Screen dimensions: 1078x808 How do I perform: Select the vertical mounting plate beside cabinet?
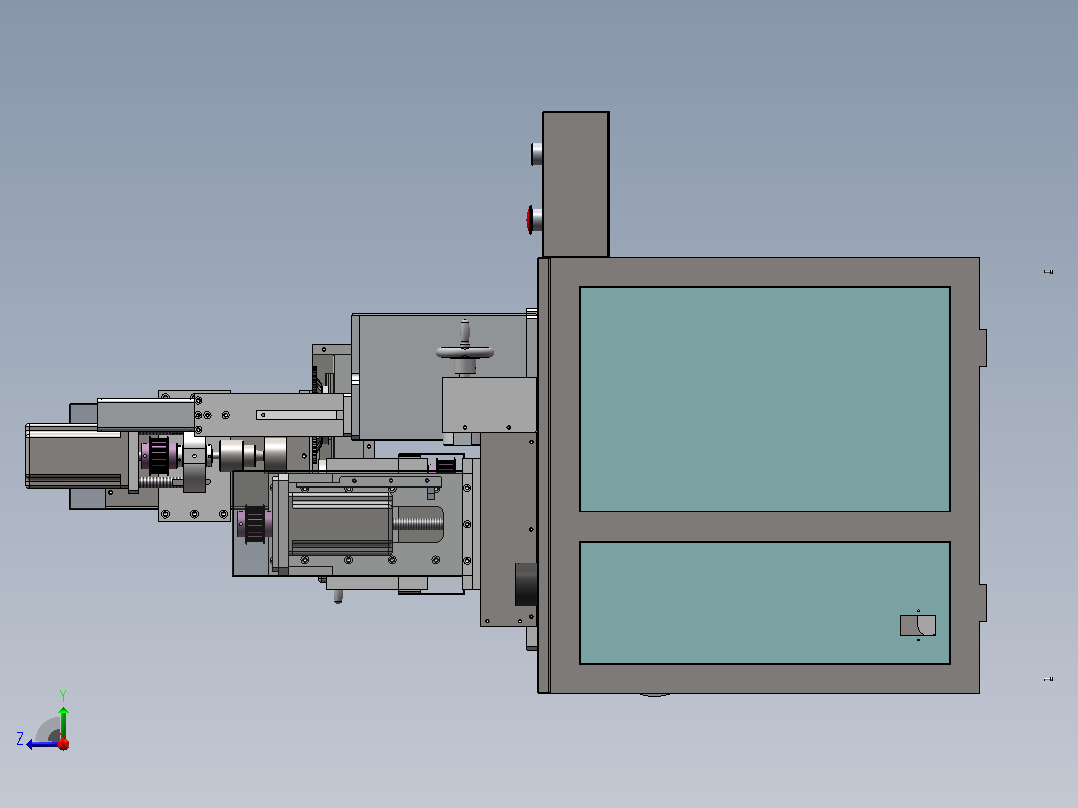coord(509,529)
